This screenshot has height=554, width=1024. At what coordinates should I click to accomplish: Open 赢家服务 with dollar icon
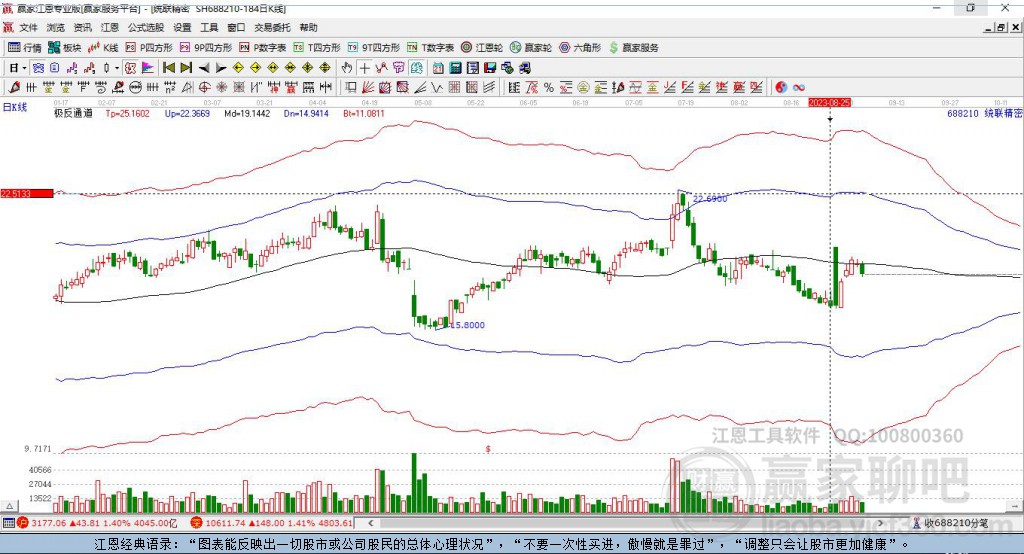click(633, 48)
